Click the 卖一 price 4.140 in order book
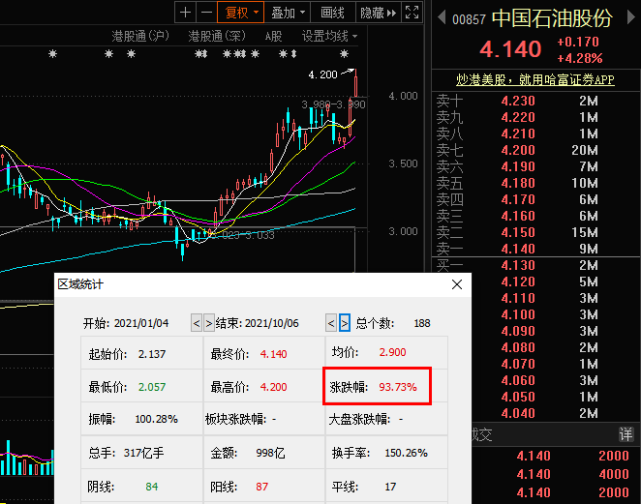641x504 pixels. click(518, 249)
